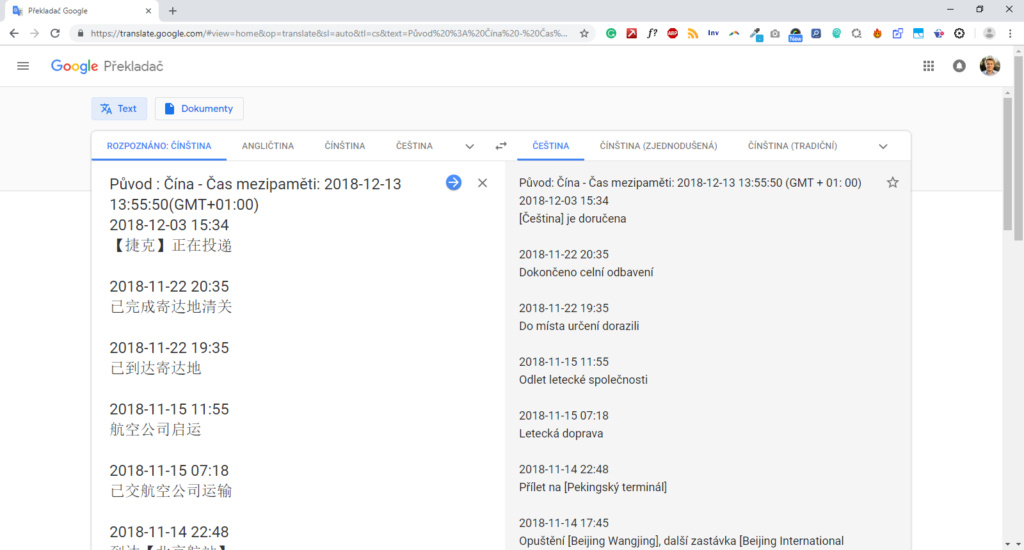This screenshot has height=550, width=1024.
Task: Switch to Dokumenty translation mode
Action: point(199,108)
